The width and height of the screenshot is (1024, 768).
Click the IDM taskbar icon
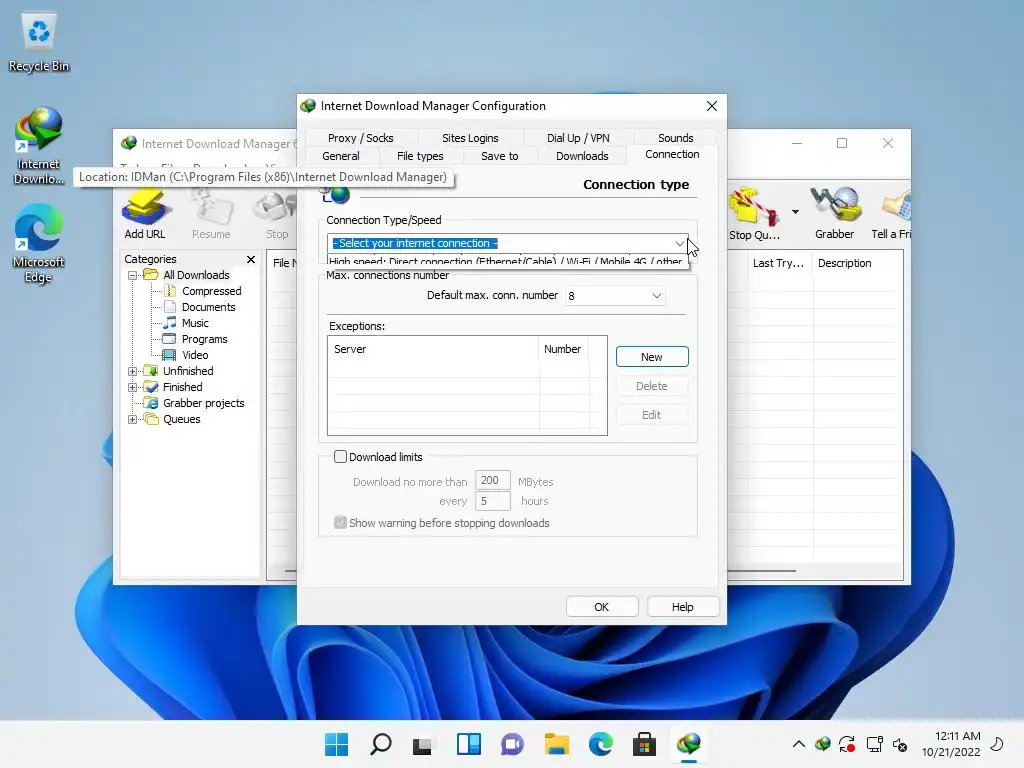pyautogui.click(x=688, y=744)
